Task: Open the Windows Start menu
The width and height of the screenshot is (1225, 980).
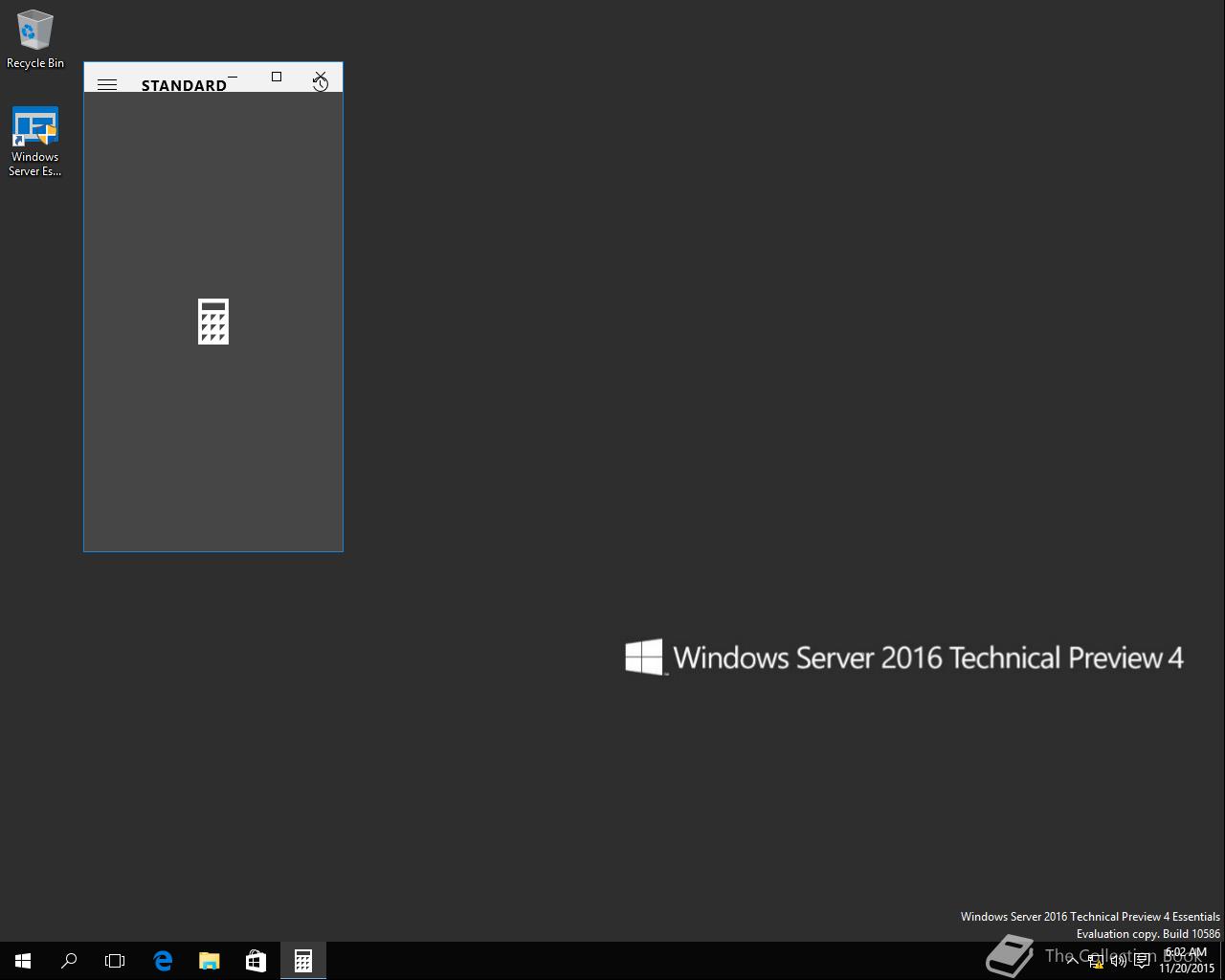Action: pos(23,961)
